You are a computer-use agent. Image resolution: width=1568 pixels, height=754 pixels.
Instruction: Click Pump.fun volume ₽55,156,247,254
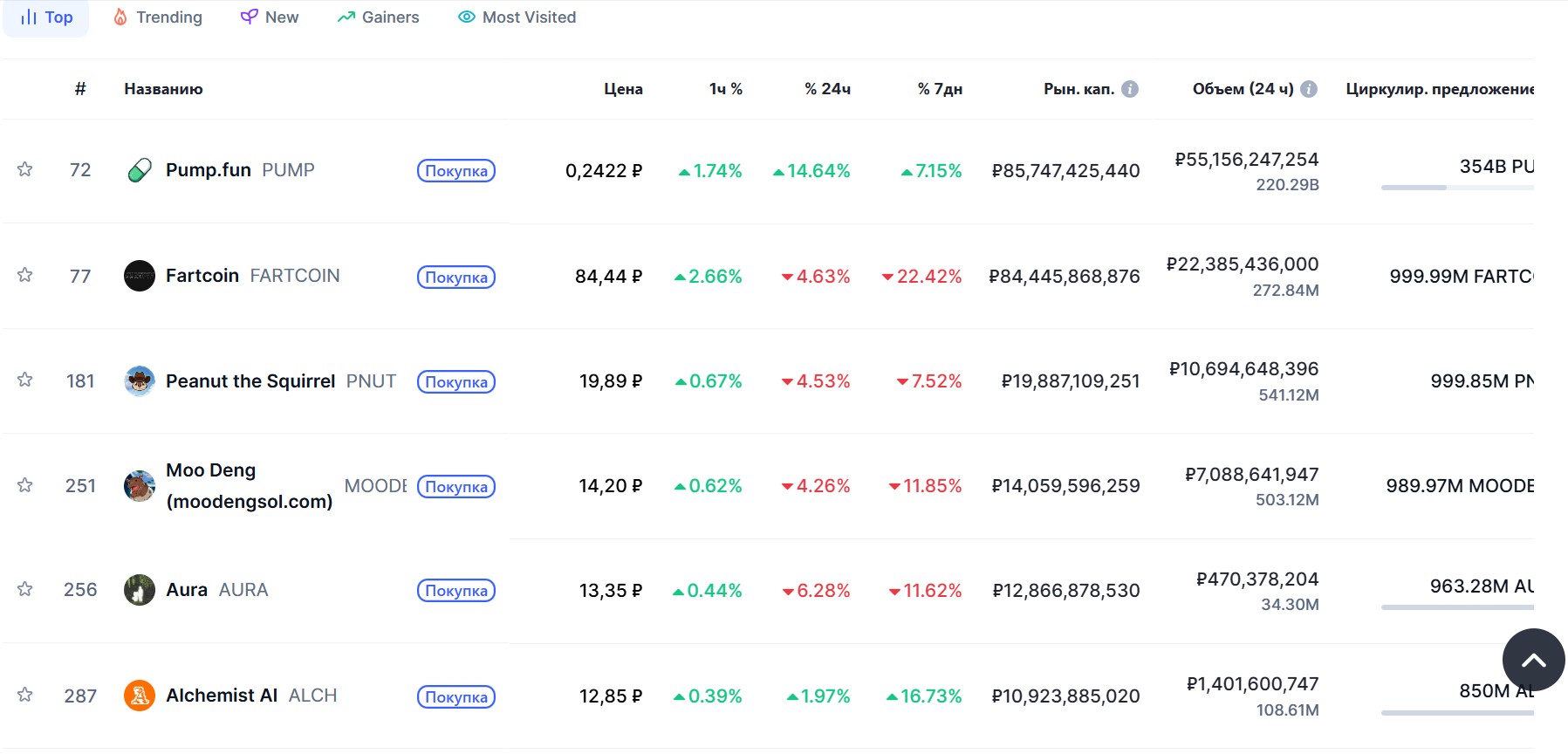tap(1246, 160)
